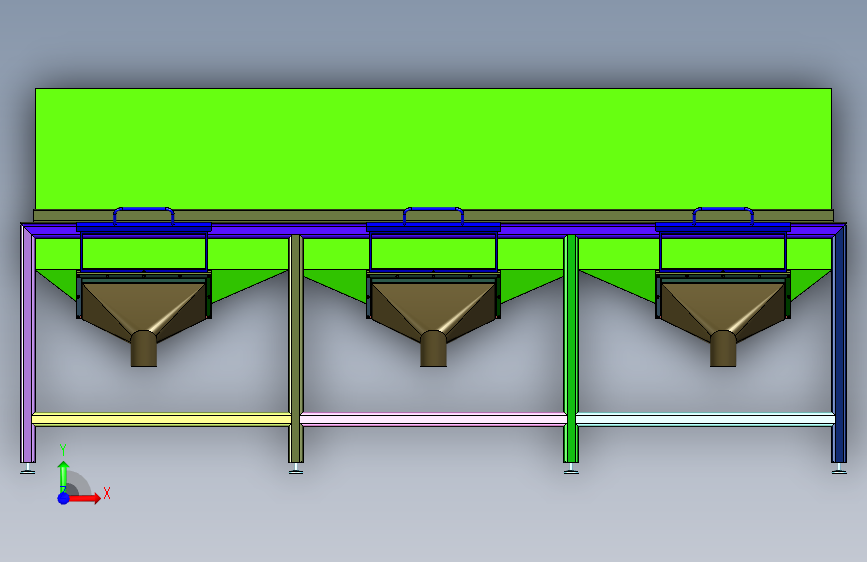
Task: Click the "X" axis label
Action: (x=107, y=493)
